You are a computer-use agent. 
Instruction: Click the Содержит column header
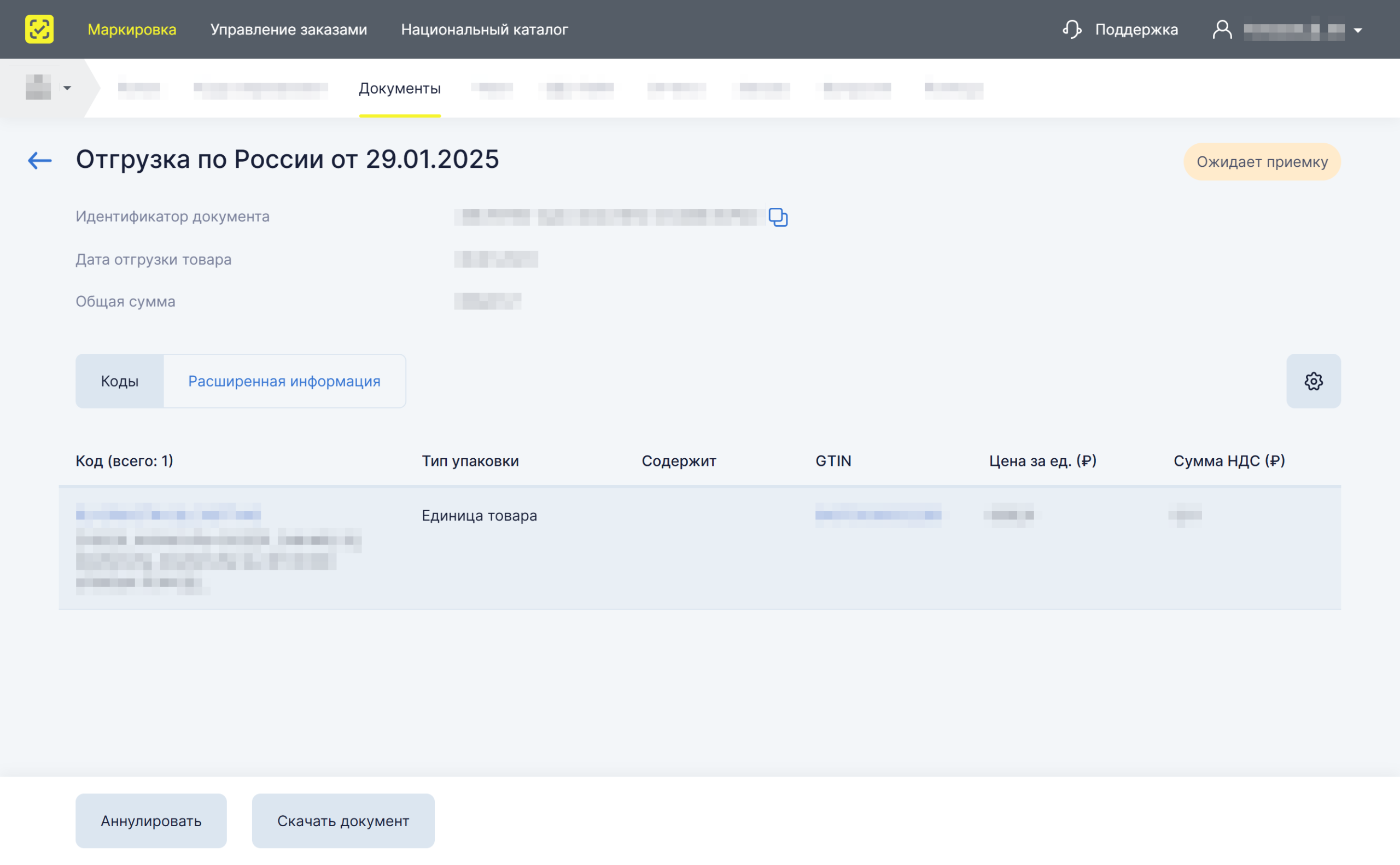[x=679, y=461]
